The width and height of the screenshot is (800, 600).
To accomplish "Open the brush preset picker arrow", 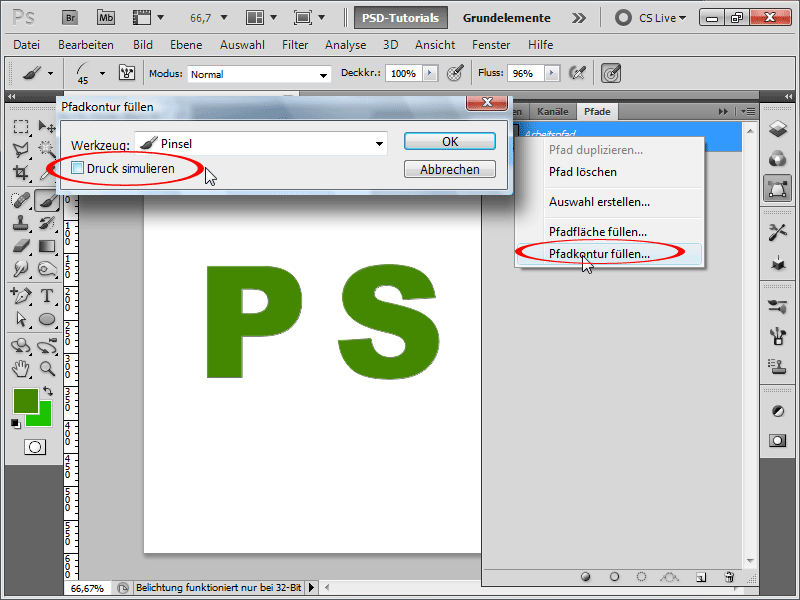I will coord(103,73).
